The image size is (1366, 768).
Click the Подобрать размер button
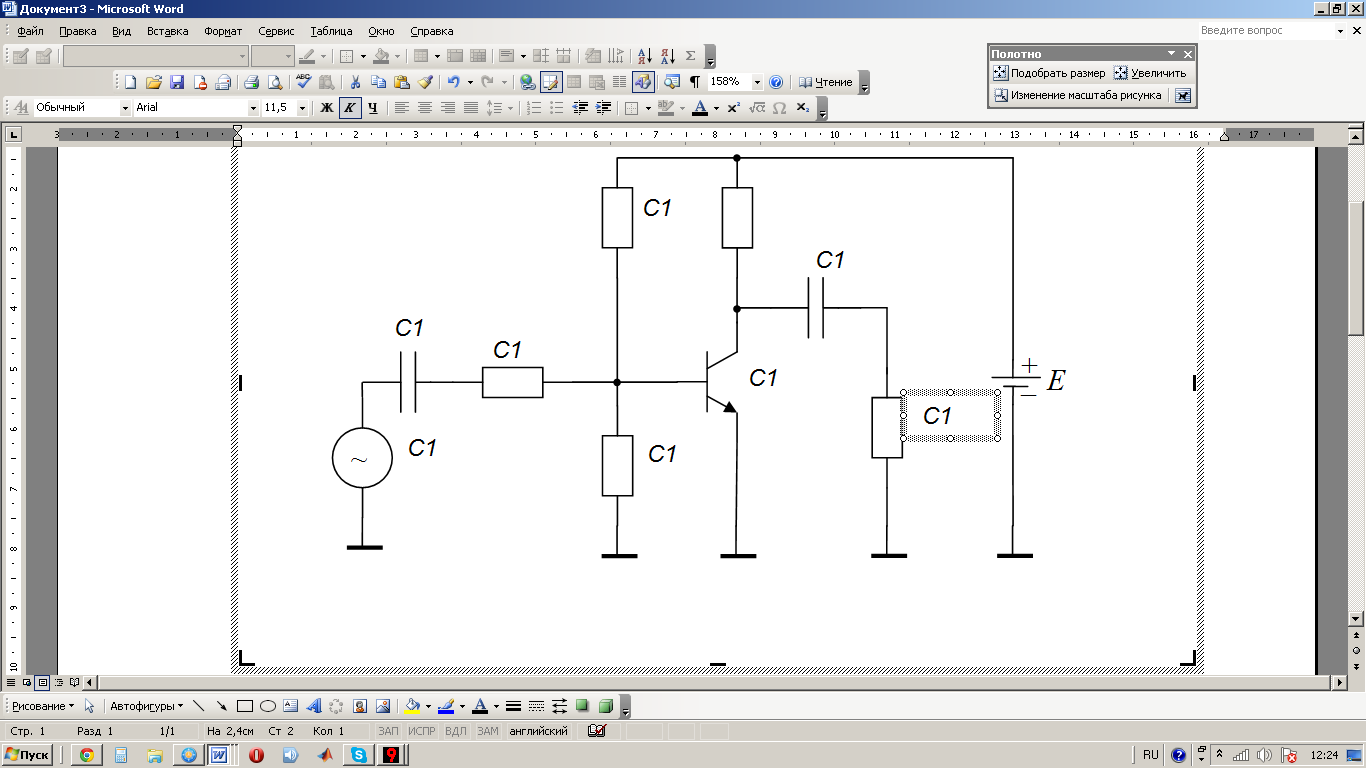(x=1049, y=73)
